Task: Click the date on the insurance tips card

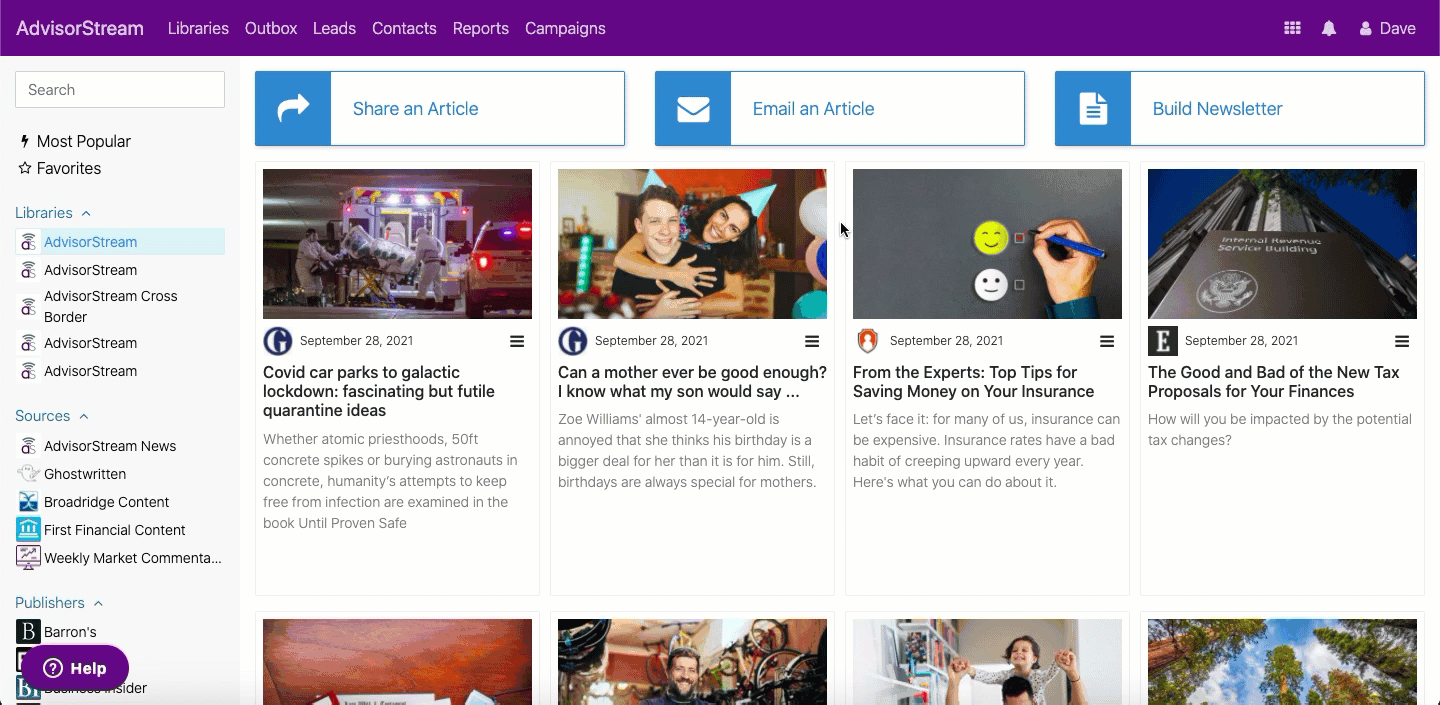Action: [x=946, y=341]
